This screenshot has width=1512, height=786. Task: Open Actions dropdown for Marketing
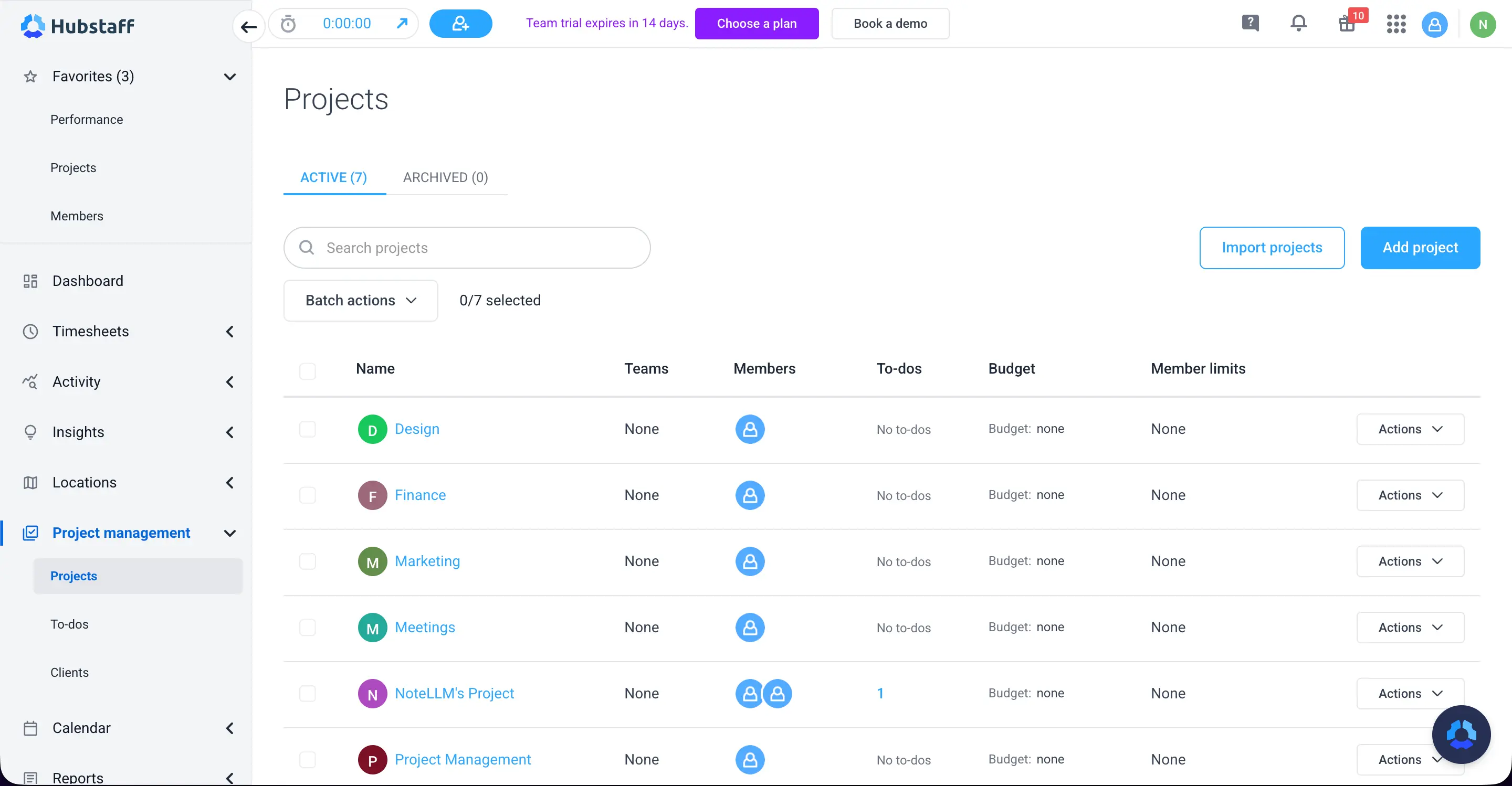[x=1410, y=561]
